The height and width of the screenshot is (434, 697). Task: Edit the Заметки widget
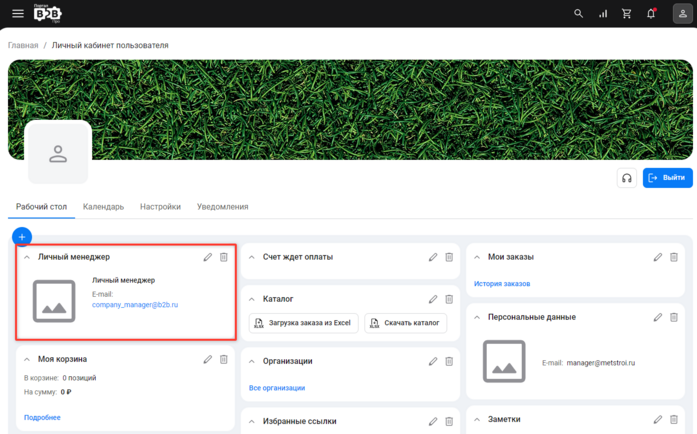click(x=658, y=419)
